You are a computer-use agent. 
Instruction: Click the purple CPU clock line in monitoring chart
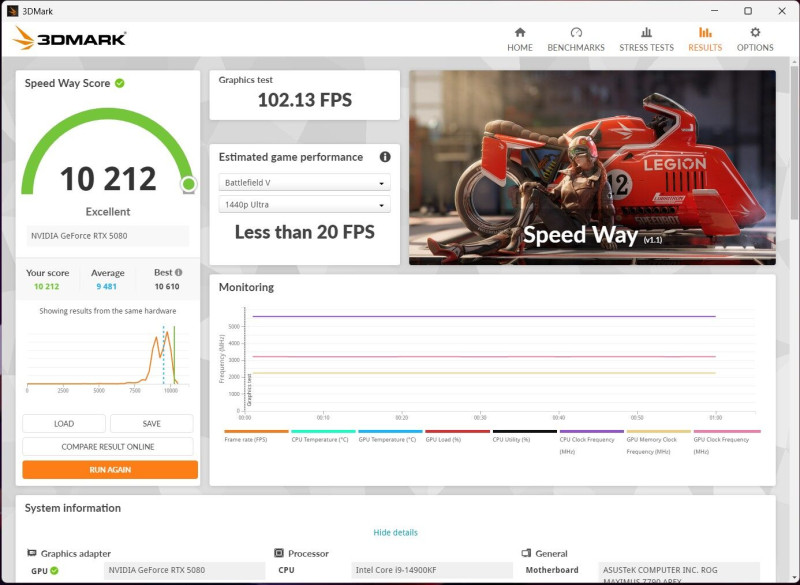click(484, 316)
